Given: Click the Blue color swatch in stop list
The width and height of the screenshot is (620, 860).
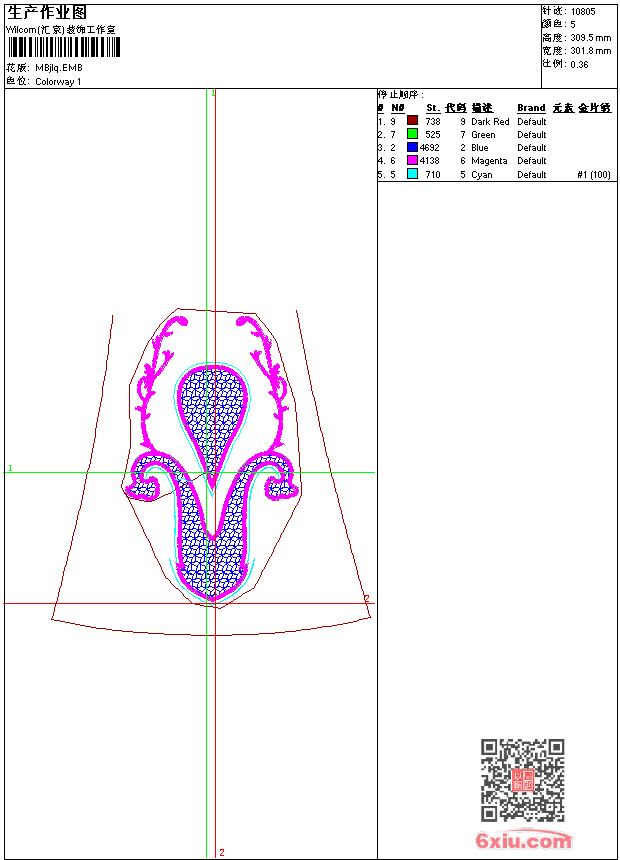Looking at the screenshot, I should coord(412,147).
